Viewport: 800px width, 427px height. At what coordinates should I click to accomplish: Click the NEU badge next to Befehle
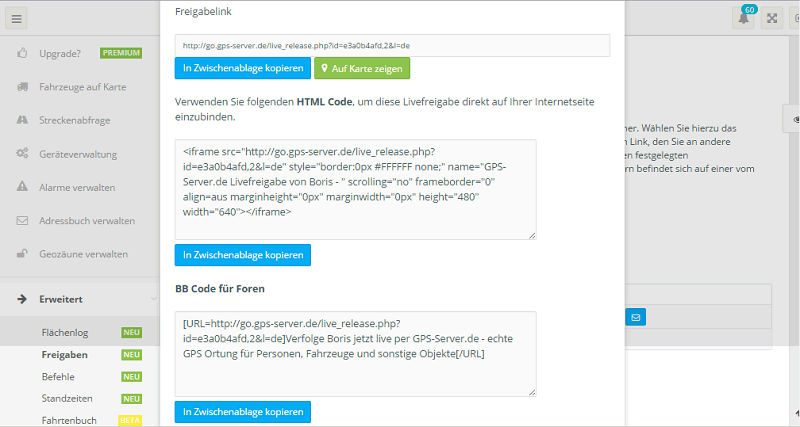click(132, 376)
